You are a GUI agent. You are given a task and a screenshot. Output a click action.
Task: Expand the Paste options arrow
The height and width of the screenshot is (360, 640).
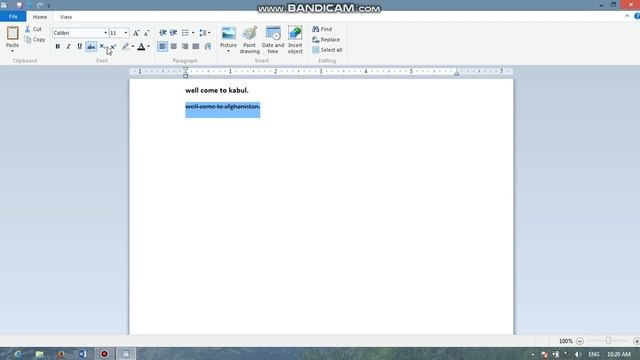tap(12, 51)
